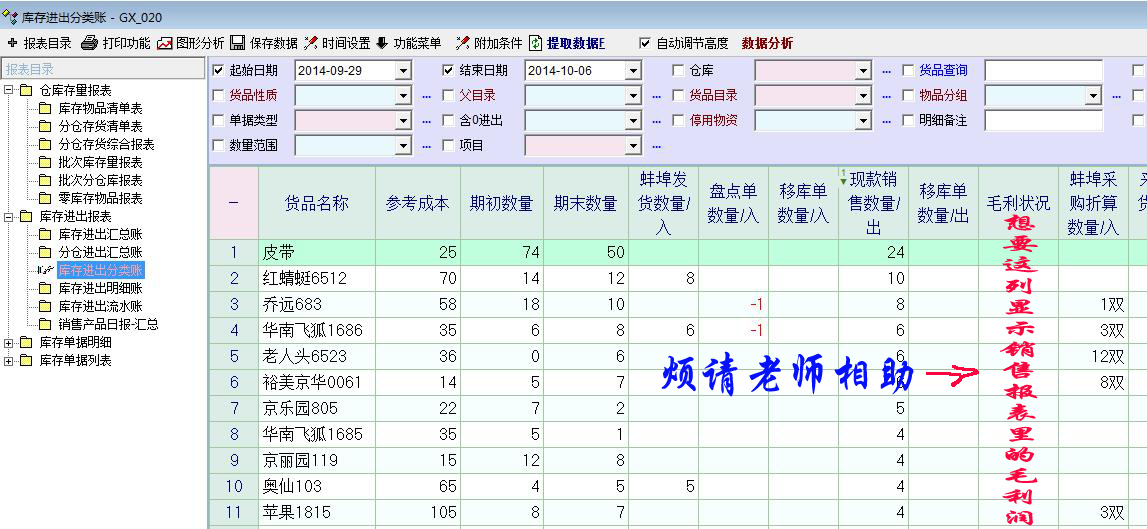
Task: Click 参考成本 column header
Action: 417,203
